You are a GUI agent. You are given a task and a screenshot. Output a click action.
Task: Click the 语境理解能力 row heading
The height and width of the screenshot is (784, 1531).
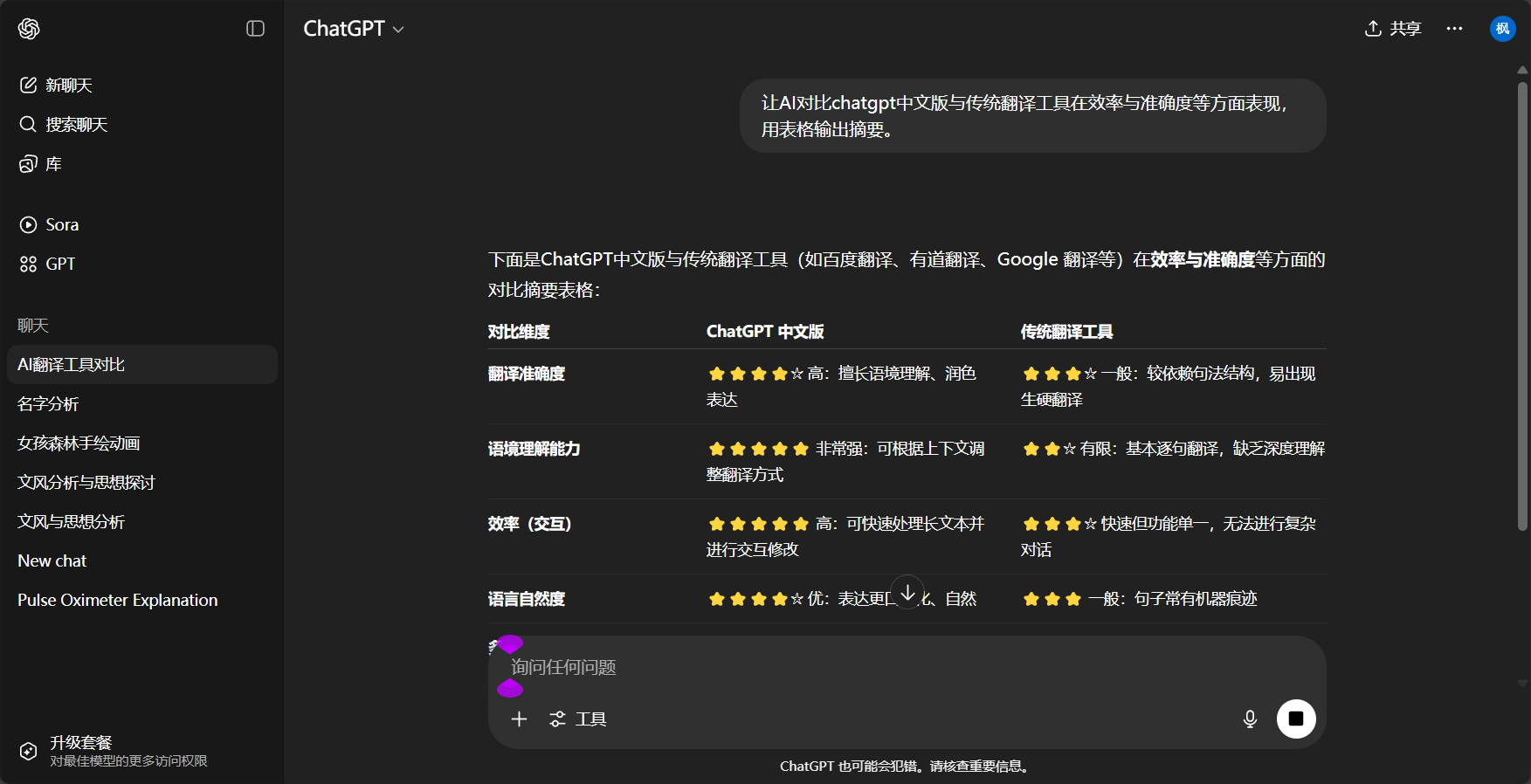tap(534, 449)
